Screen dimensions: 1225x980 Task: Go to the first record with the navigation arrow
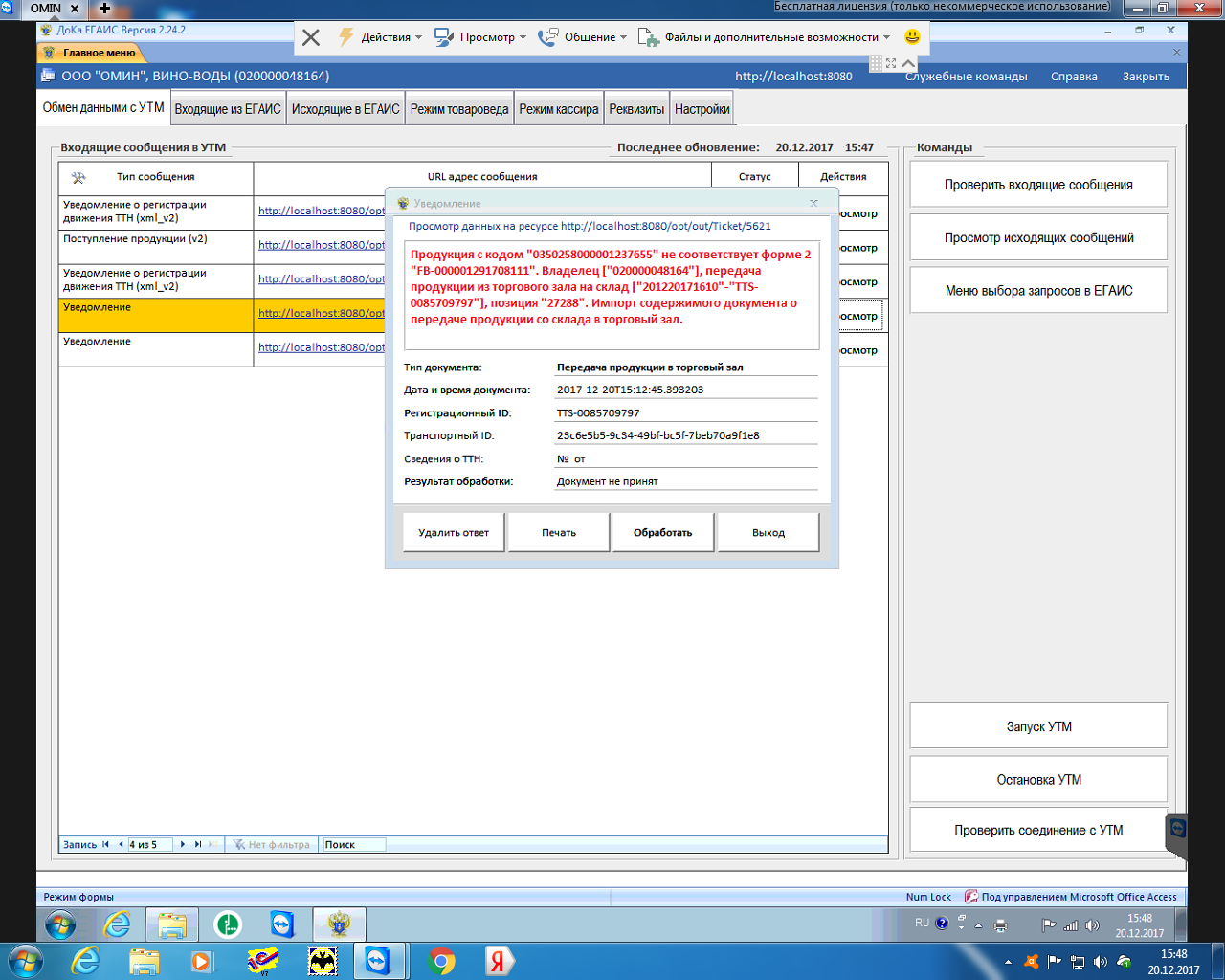pos(105,844)
